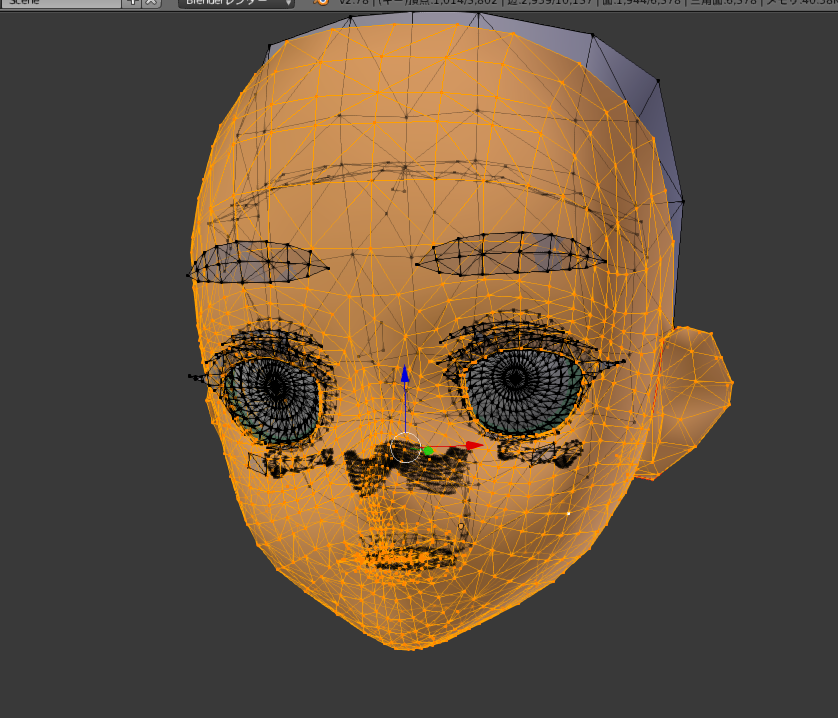Open the Blender render engine dropdown

(x=236, y=3)
